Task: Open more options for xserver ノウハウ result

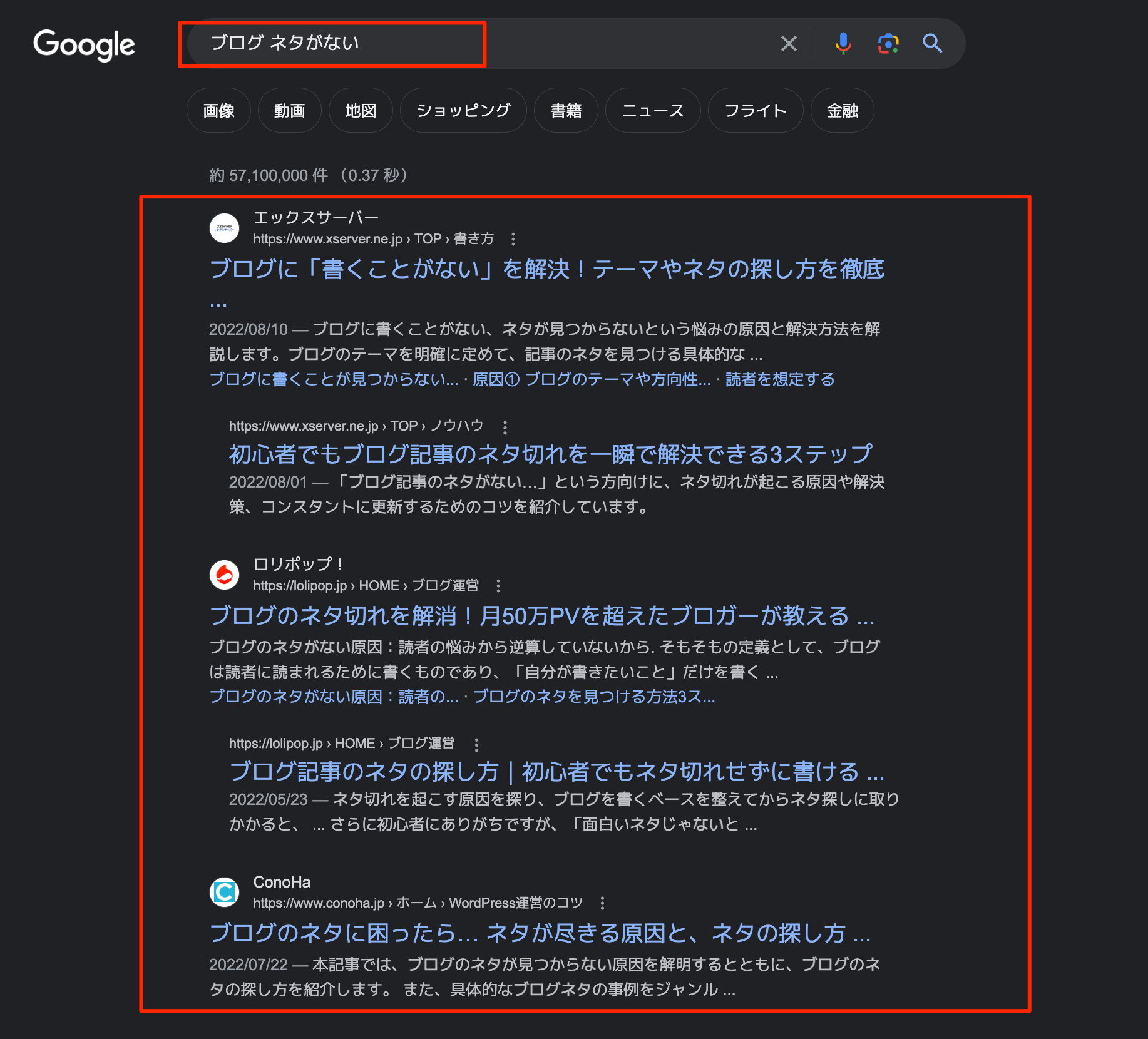Action: 505,427
